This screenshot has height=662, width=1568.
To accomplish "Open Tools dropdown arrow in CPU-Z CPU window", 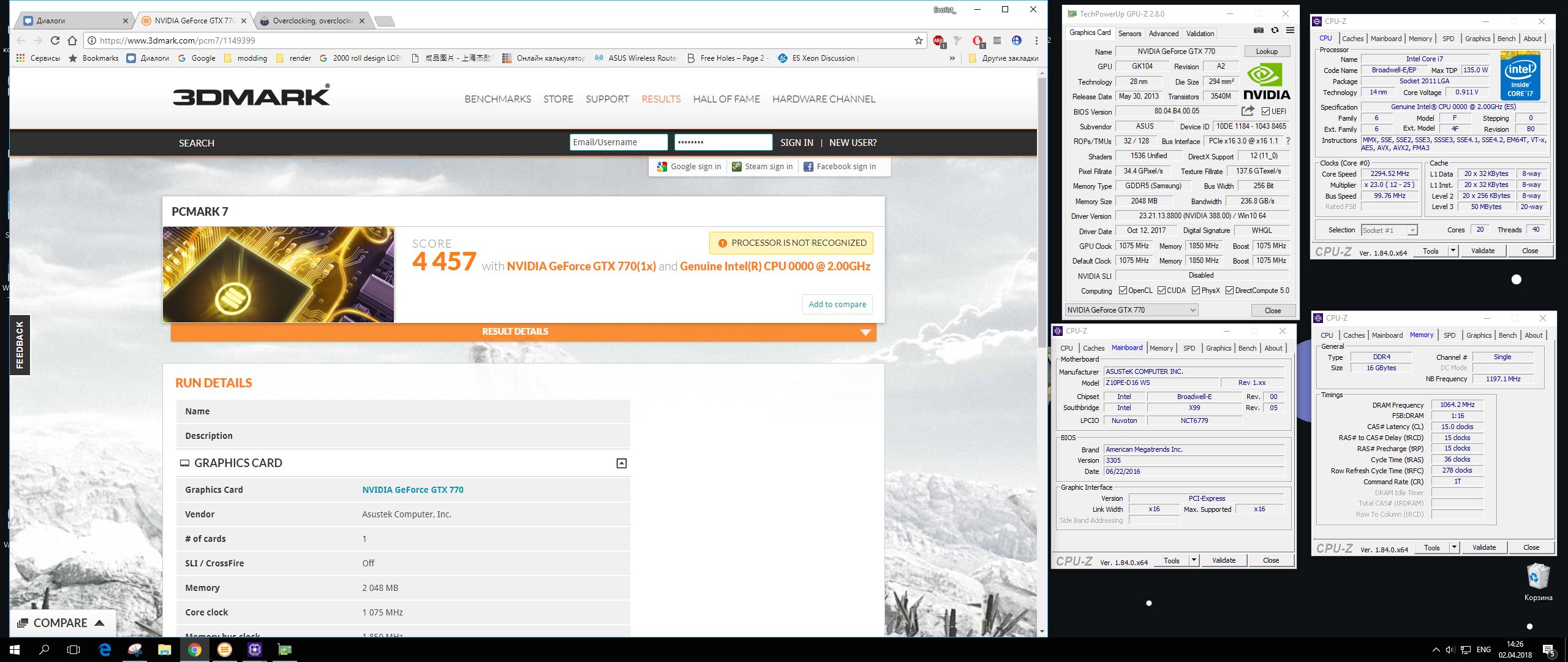I will (1452, 251).
